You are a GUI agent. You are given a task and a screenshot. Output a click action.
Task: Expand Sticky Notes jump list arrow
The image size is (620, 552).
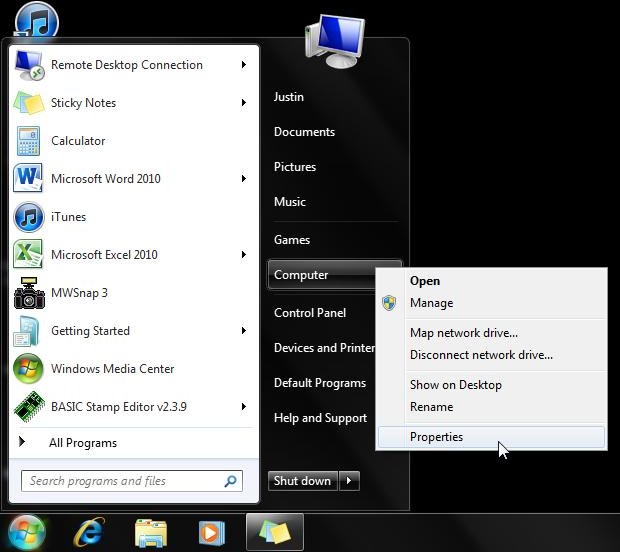click(244, 103)
